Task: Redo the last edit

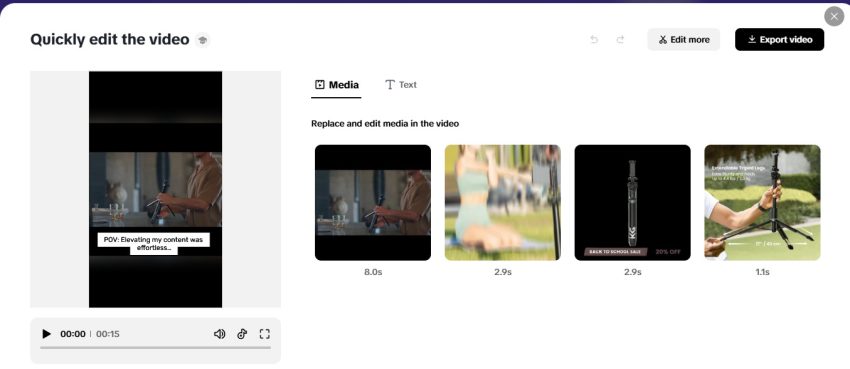Action: [x=620, y=40]
